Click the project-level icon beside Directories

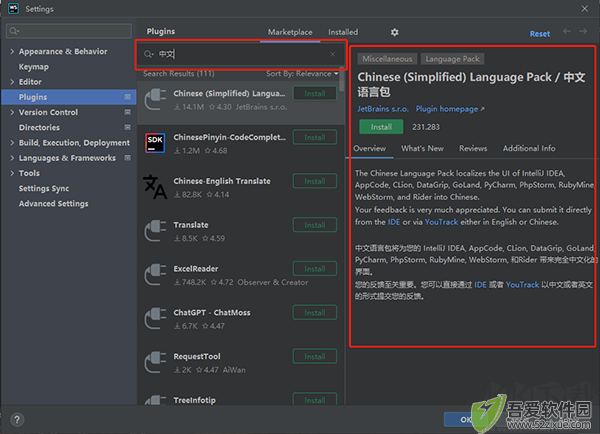[x=128, y=127]
